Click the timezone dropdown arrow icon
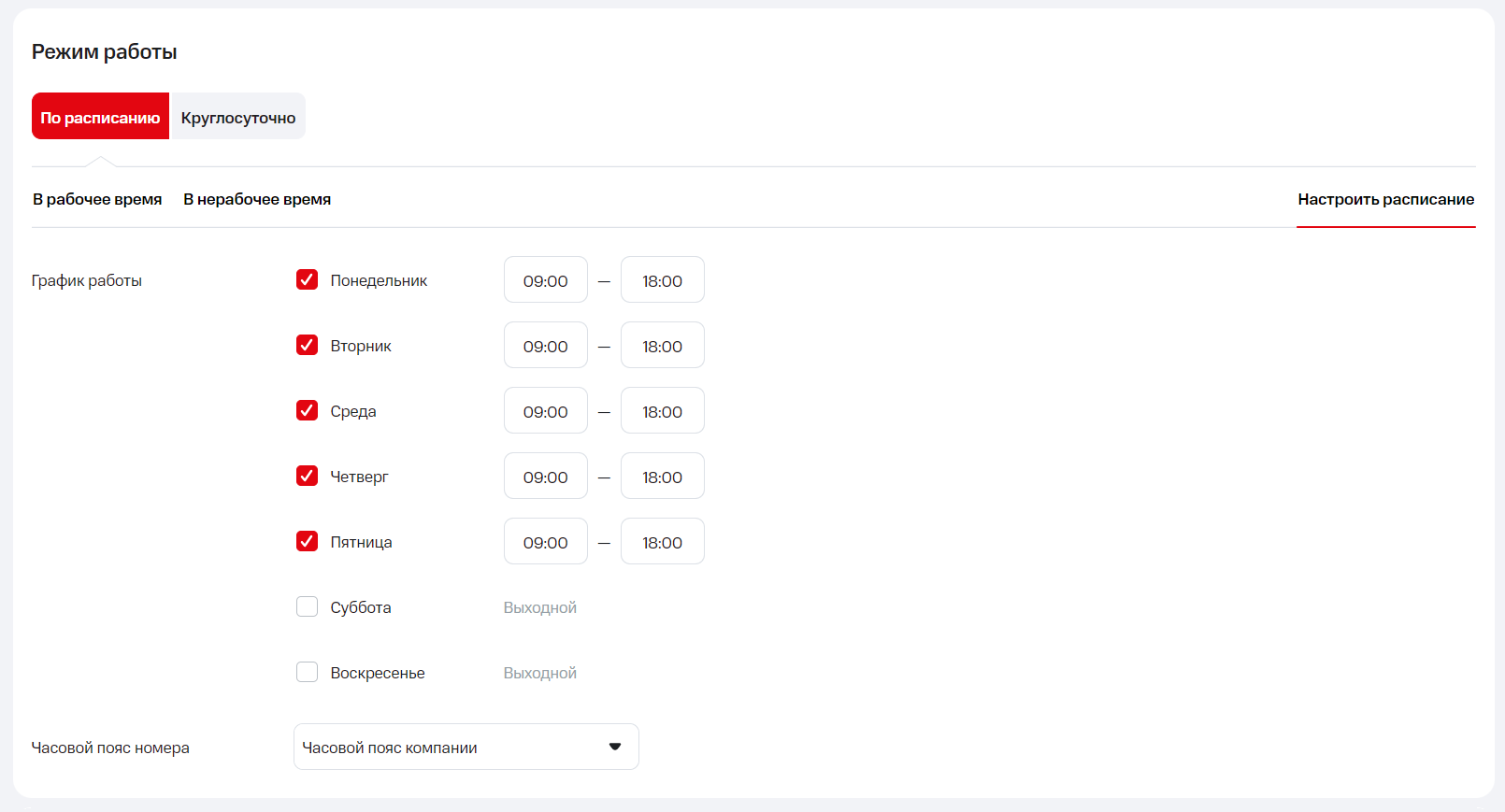 615,747
